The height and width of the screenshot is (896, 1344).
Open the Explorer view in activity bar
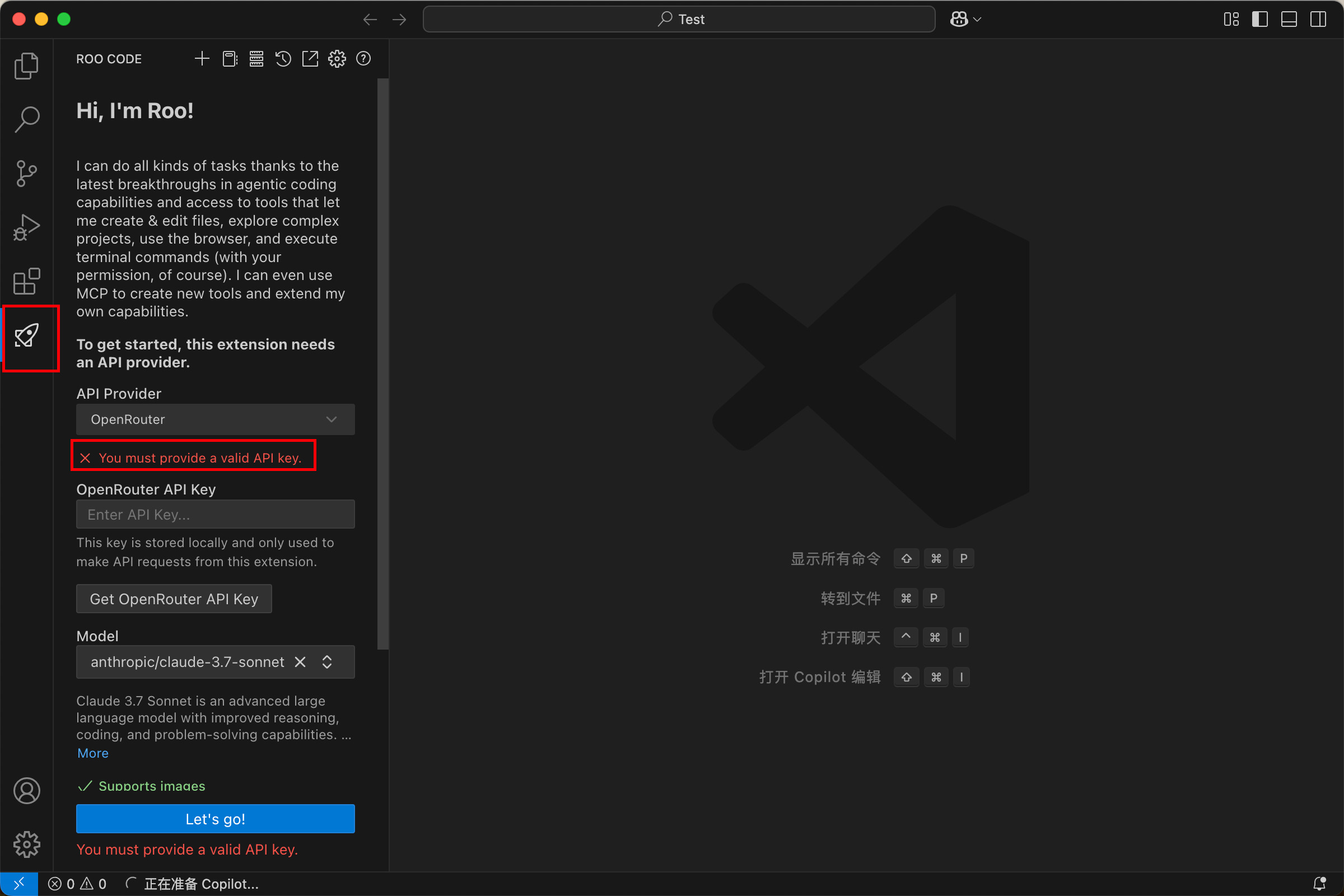(26, 66)
